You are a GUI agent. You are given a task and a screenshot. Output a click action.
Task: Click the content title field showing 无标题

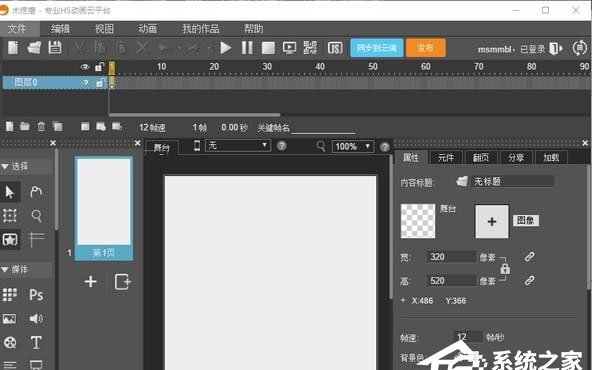[x=513, y=182]
